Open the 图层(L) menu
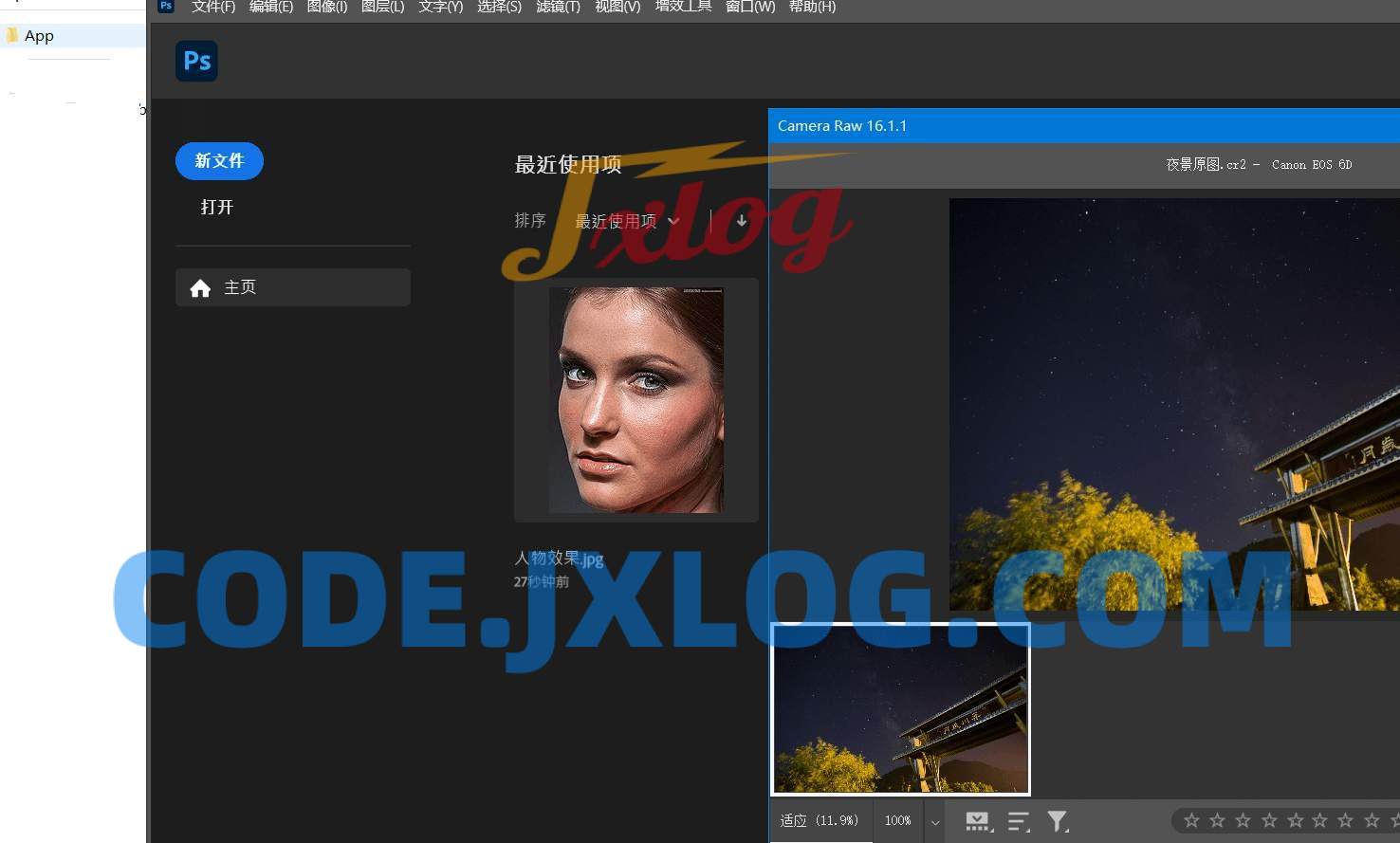Image resolution: width=1400 pixels, height=843 pixels. 382,7
